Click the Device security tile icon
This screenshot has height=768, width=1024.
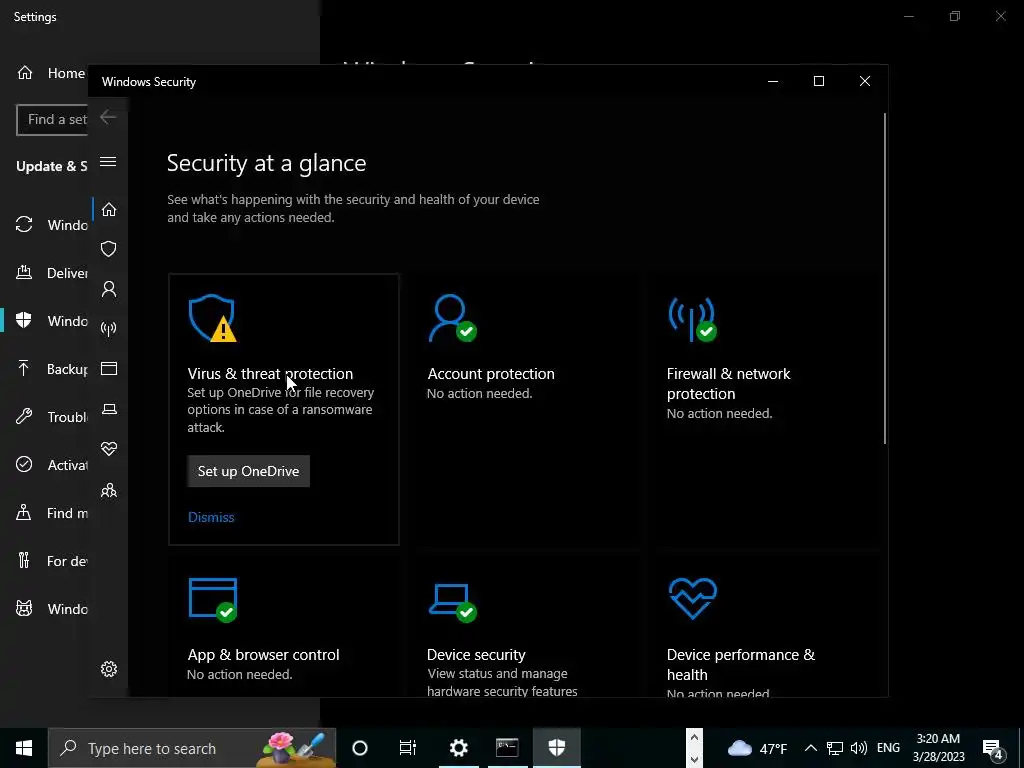tap(453, 603)
